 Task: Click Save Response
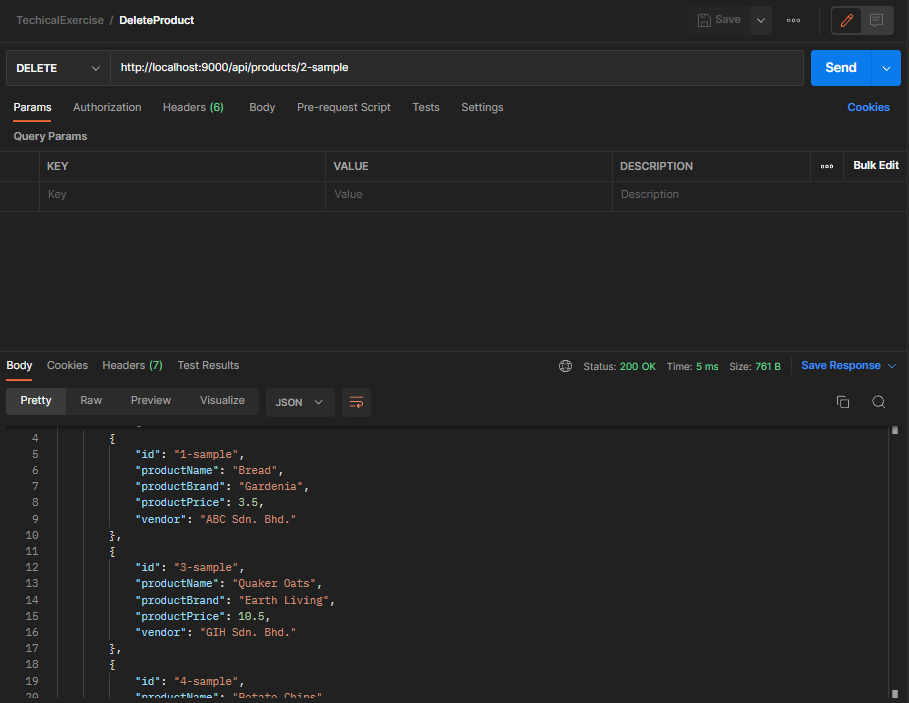[841, 365]
